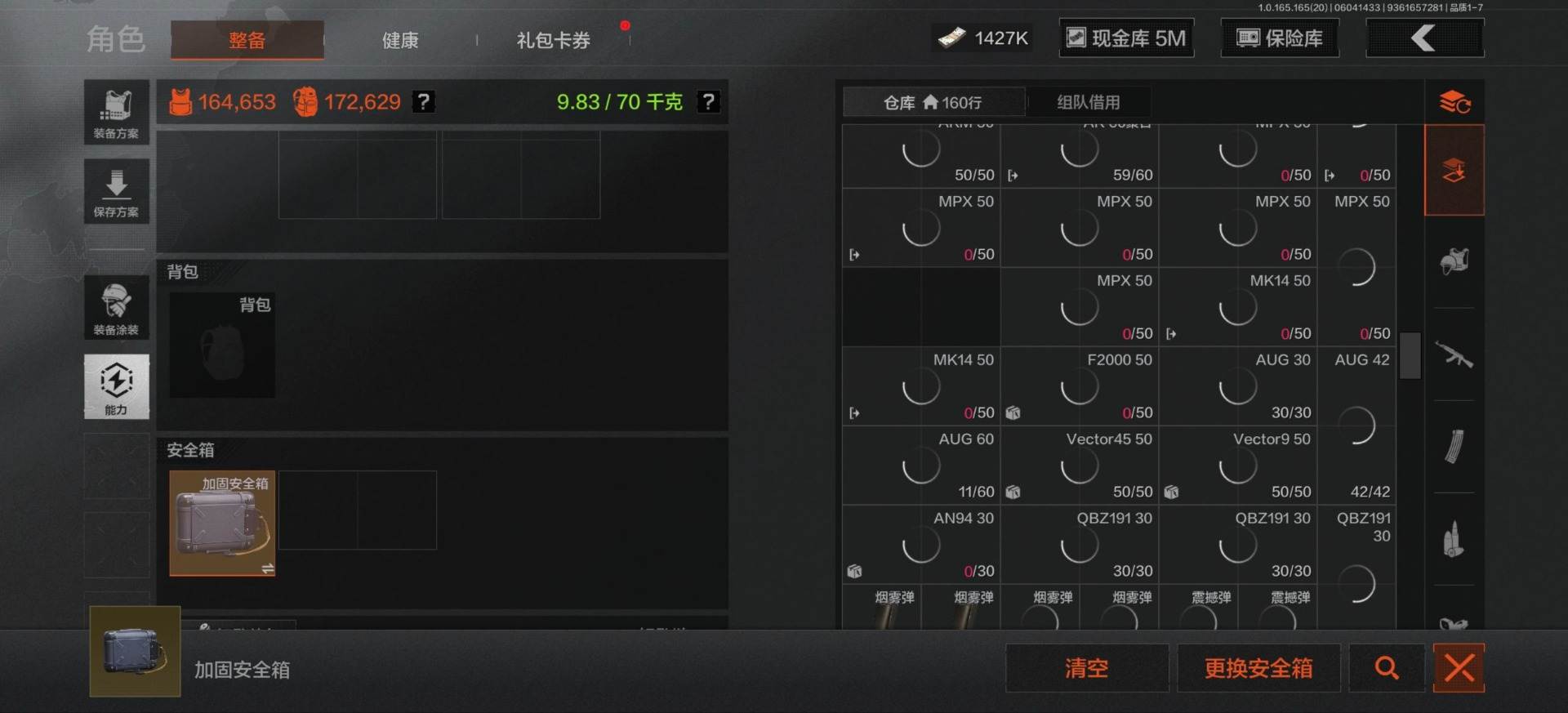Click box icon on Vector45 50
Screen dimensions: 1568x713
point(1013,492)
